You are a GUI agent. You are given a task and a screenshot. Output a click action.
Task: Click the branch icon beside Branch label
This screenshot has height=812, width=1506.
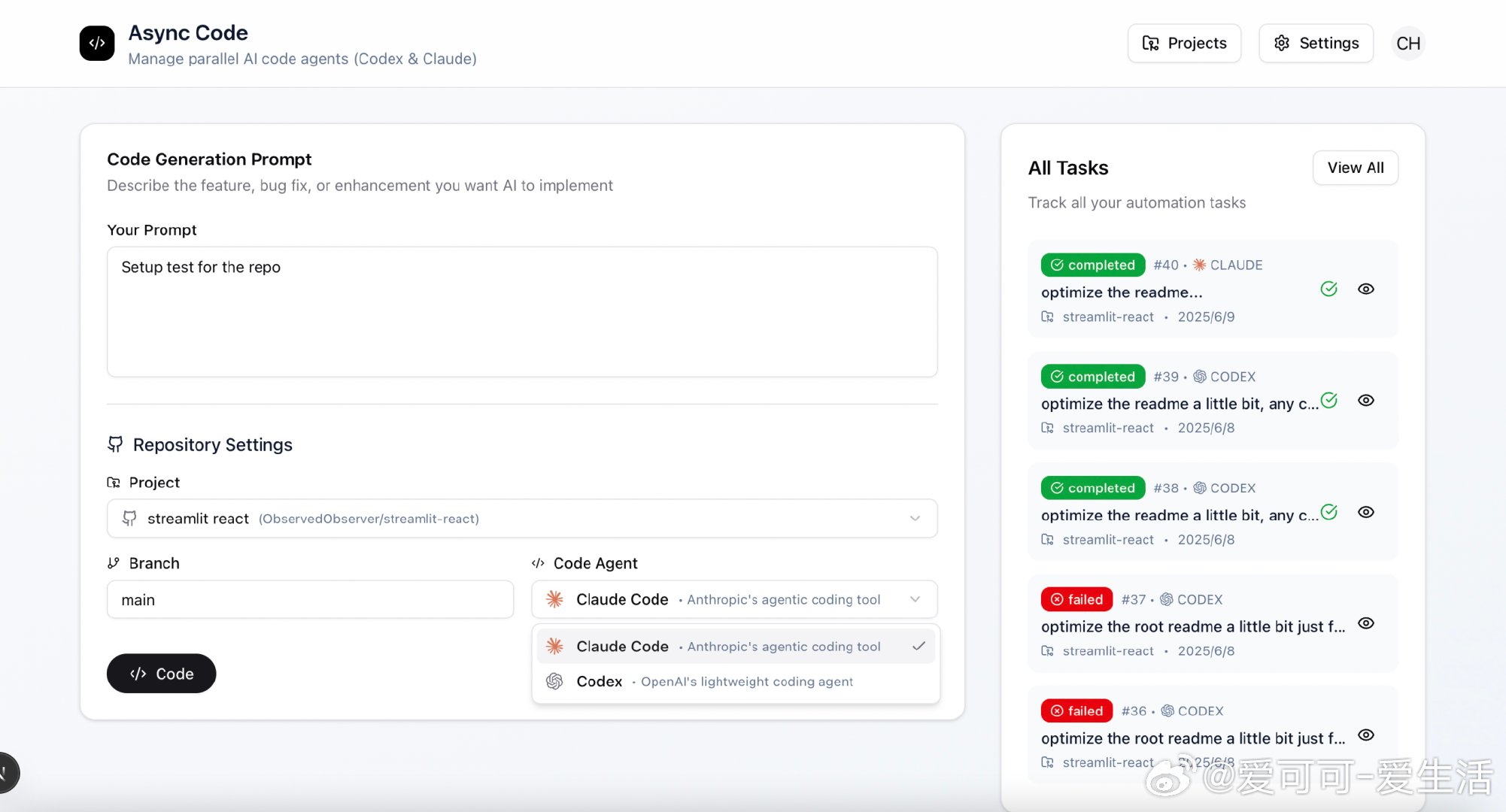tap(114, 563)
